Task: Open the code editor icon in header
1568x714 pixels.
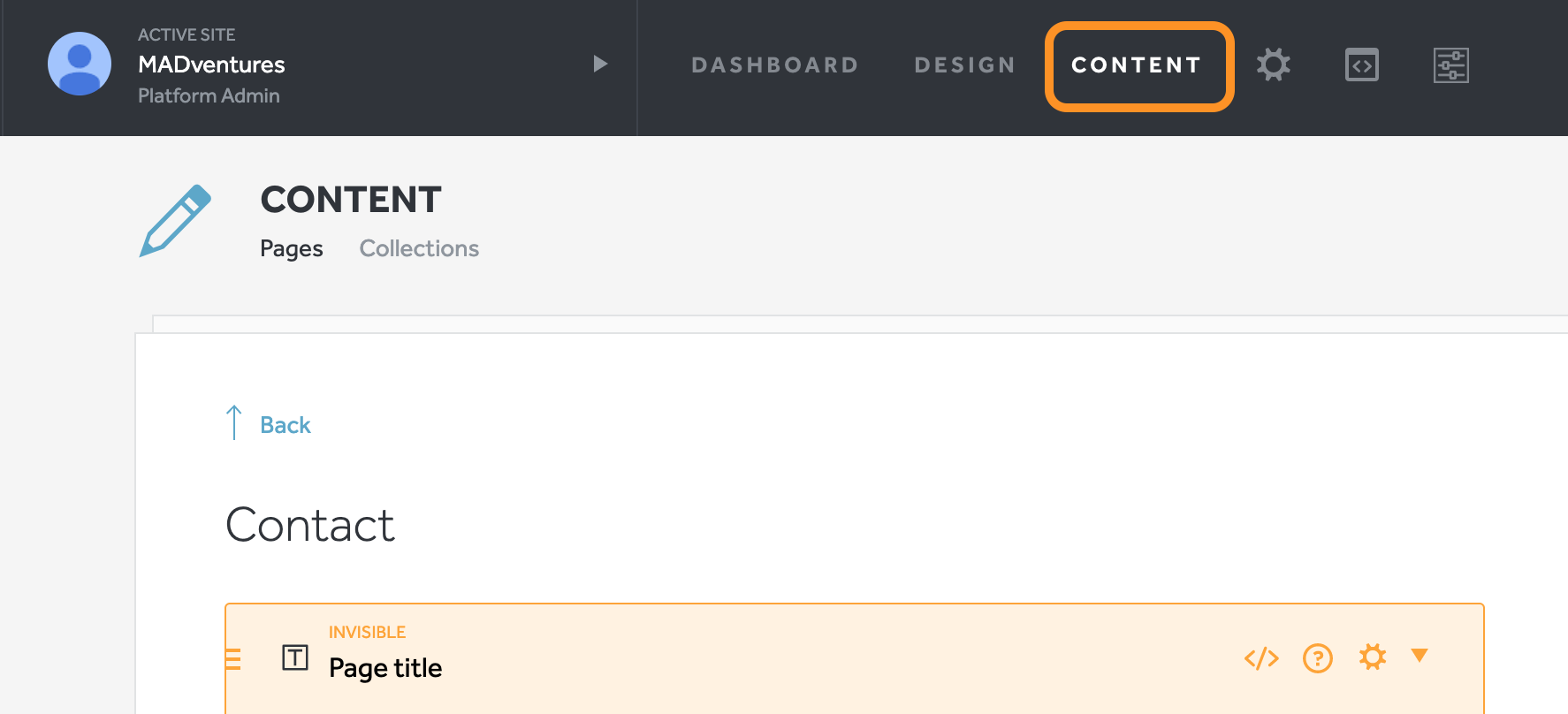Action: click(1361, 65)
